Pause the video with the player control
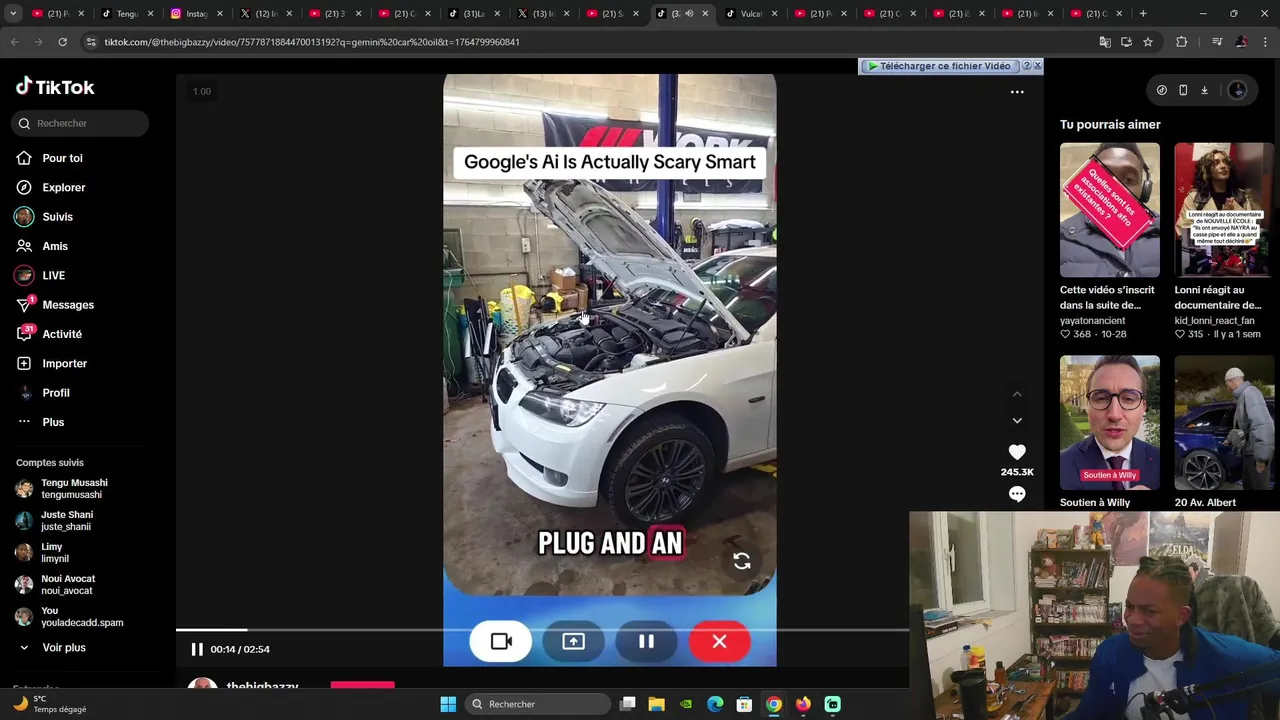This screenshot has height=720, width=1280. coord(197,649)
